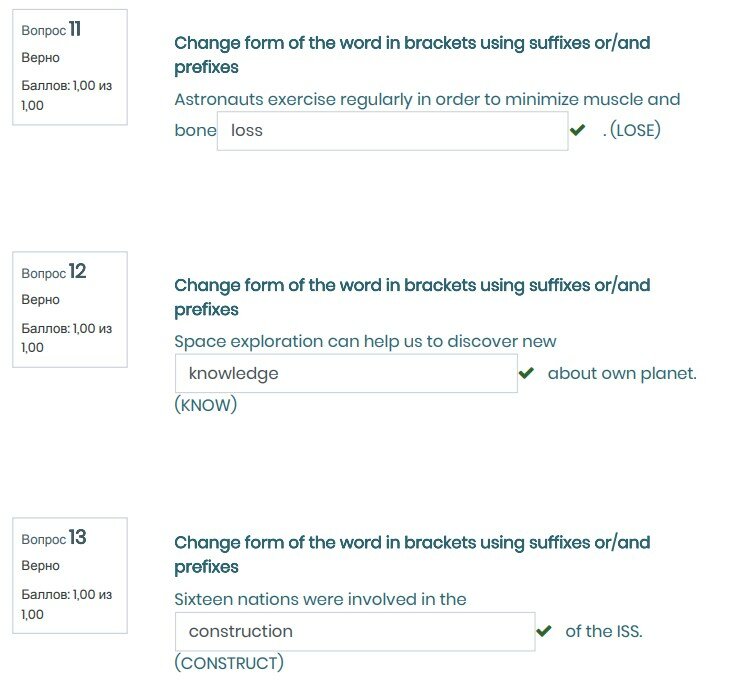Select the "Вопрос 12" question number label
The image size is (732, 681).
tap(54, 272)
